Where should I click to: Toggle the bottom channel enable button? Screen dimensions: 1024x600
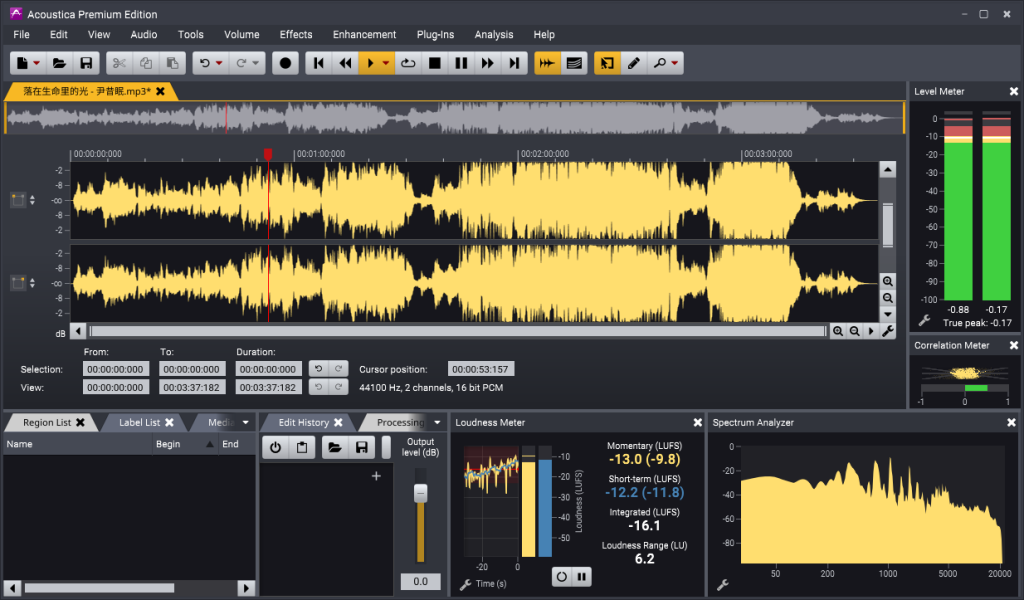18,283
